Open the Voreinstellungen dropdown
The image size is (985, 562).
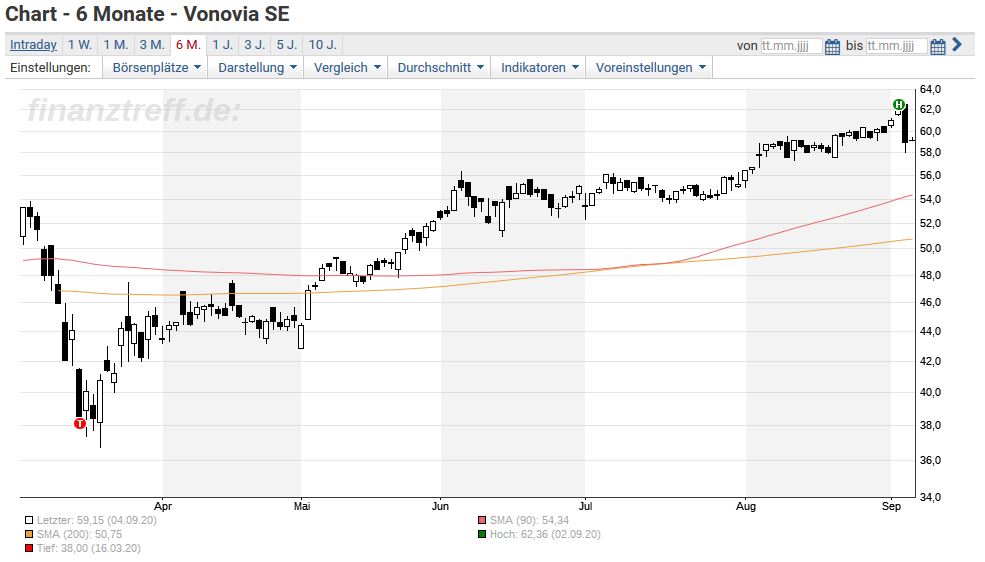[x=650, y=68]
